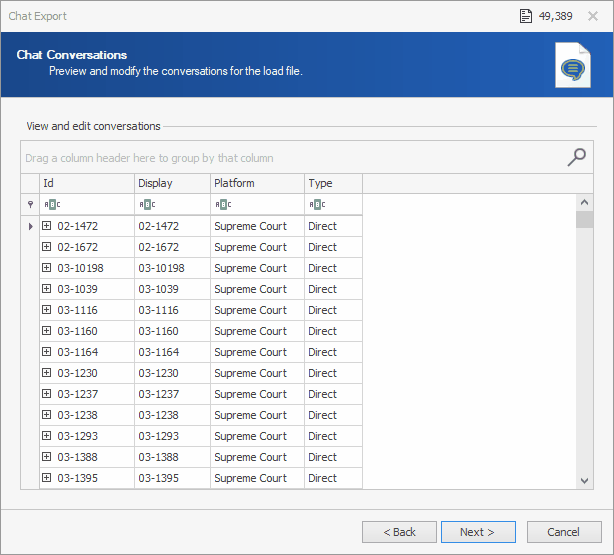Expand conversation 02-1672
Viewport: 614px width, 555px height.
click(x=47, y=247)
